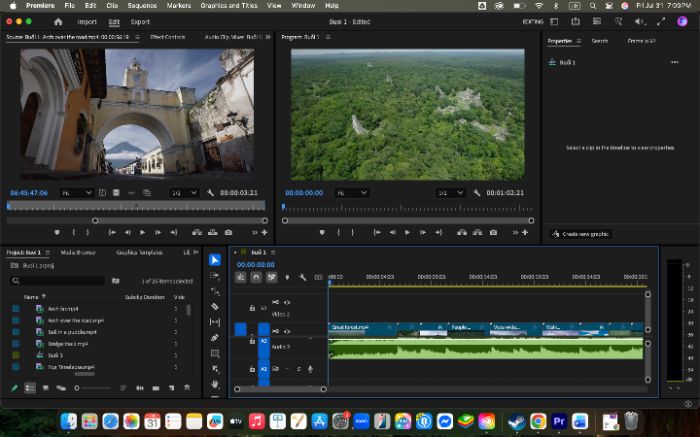Step forward one frame in Program monitor

(423, 233)
